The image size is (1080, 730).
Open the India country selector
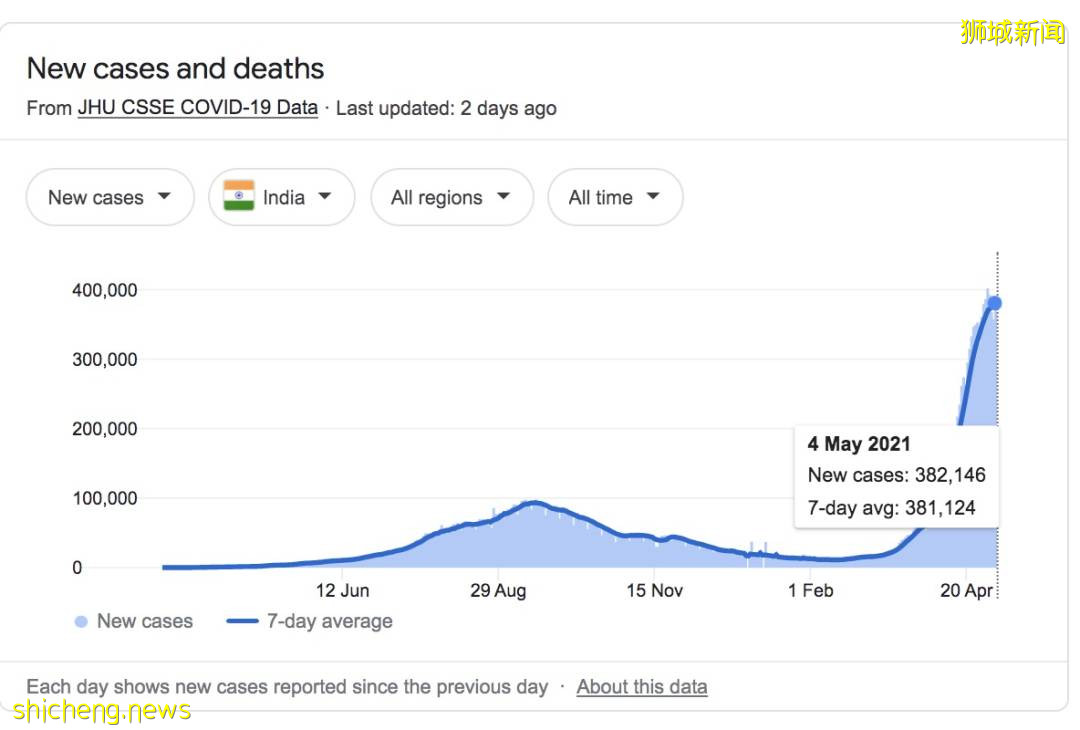click(x=281, y=198)
